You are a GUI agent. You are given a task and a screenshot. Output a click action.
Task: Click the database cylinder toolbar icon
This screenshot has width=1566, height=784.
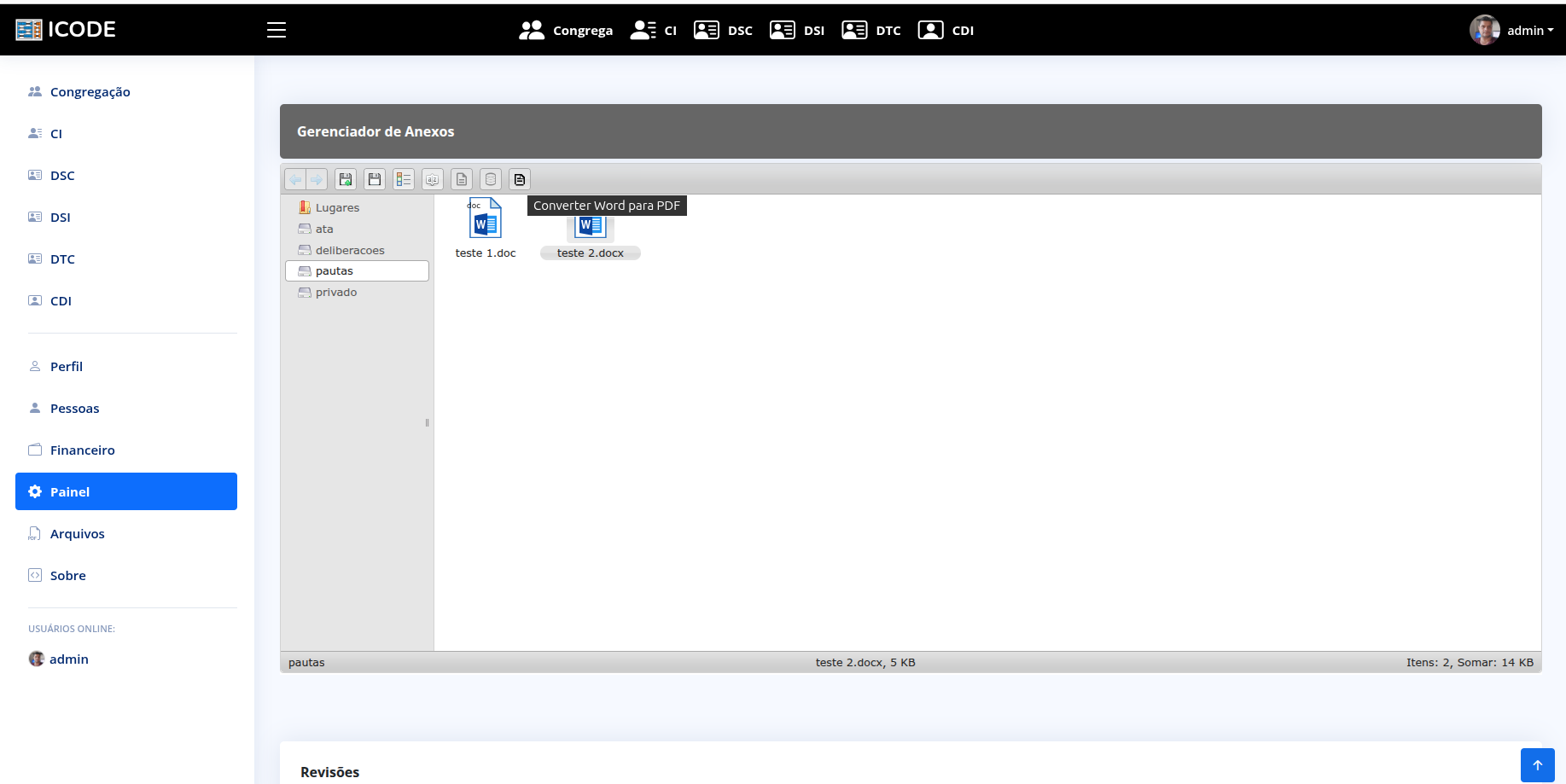pos(491,179)
